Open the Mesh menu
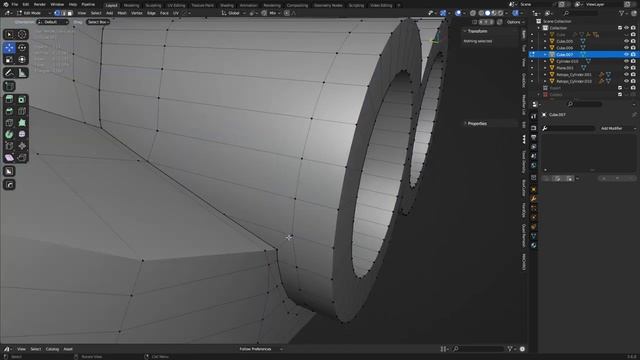Screen dimensions: 640x360 tap(122, 13)
